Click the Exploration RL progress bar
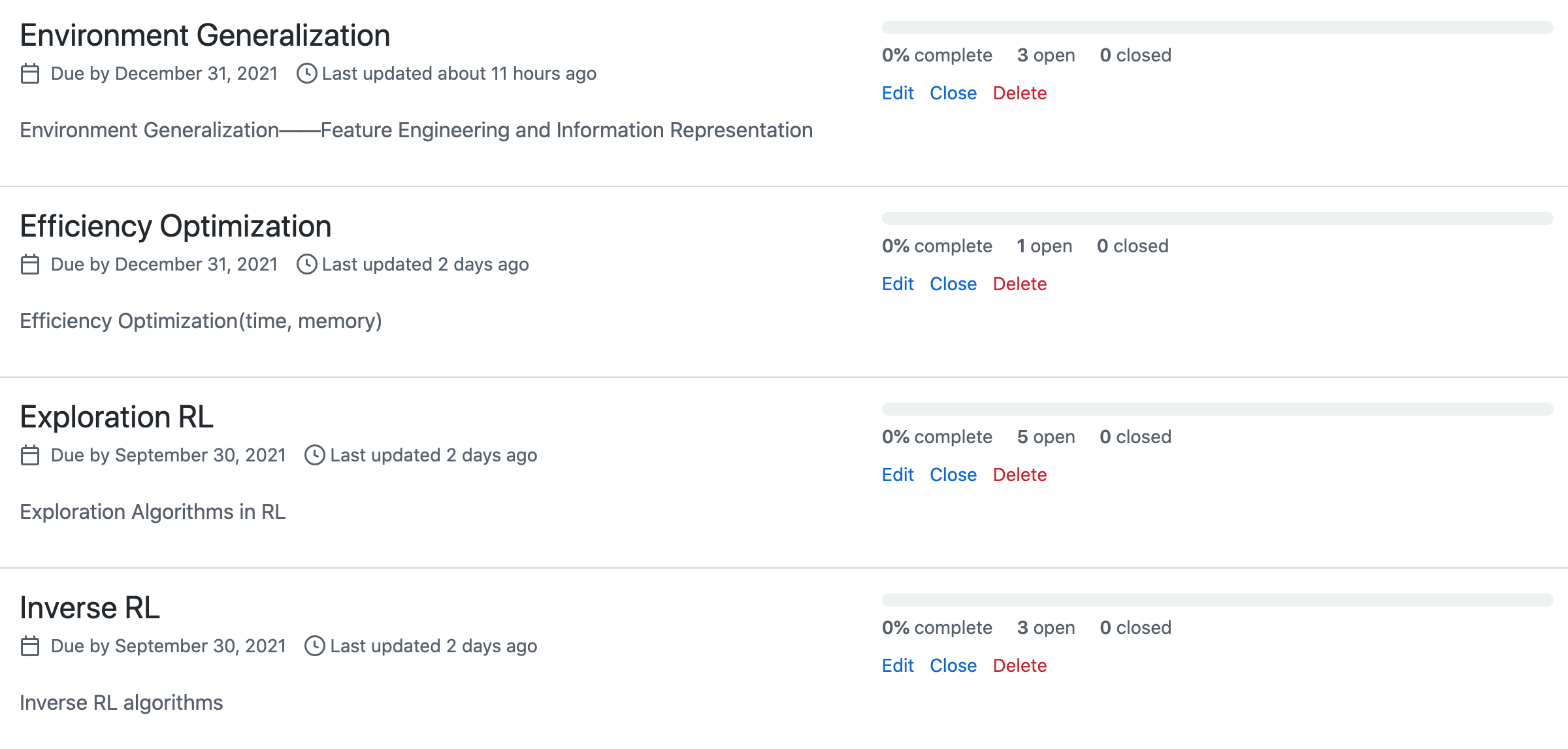This screenshot has width=1568, height=749. point(1217,409)
